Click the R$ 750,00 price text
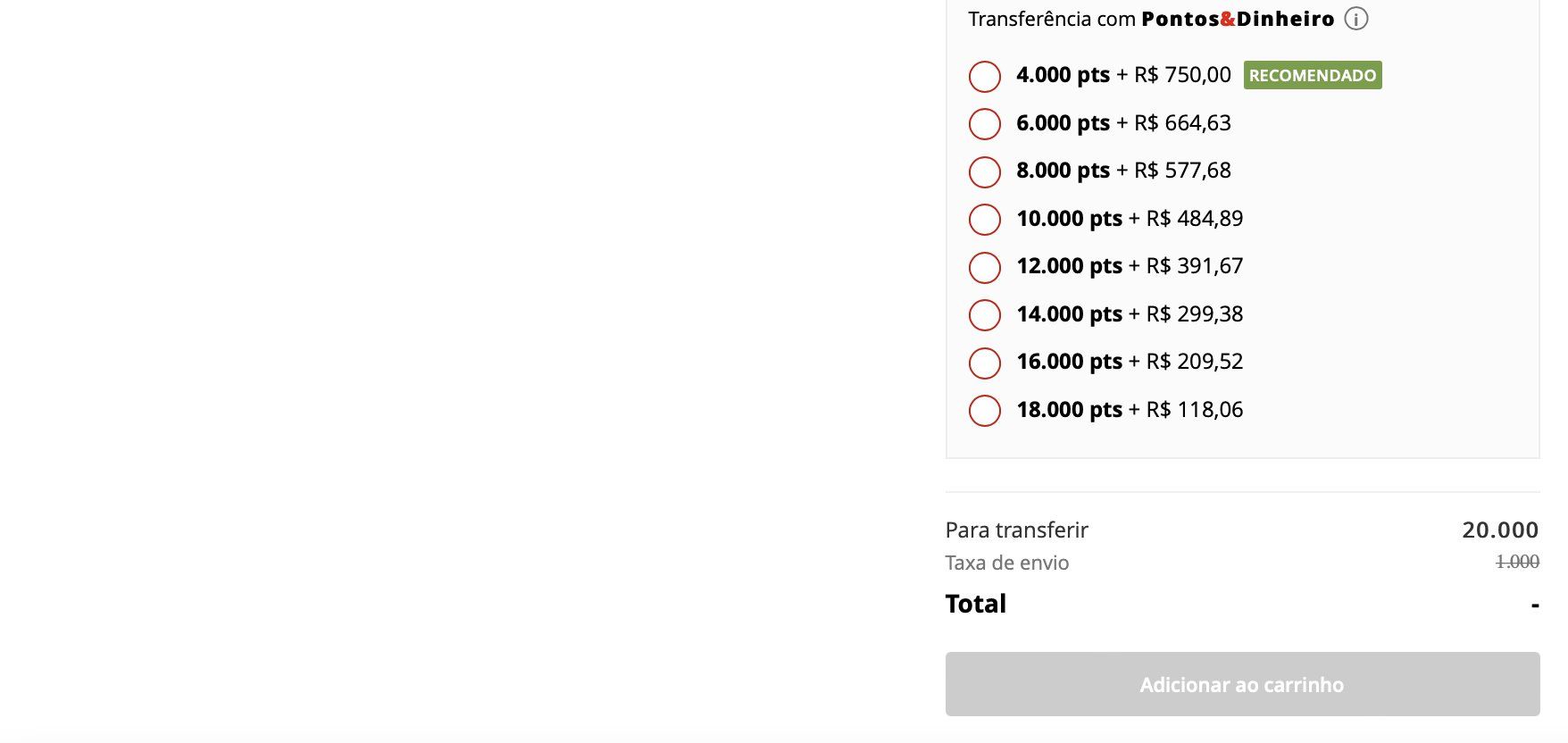The image size is (1568, 743). coord(1182,75)
